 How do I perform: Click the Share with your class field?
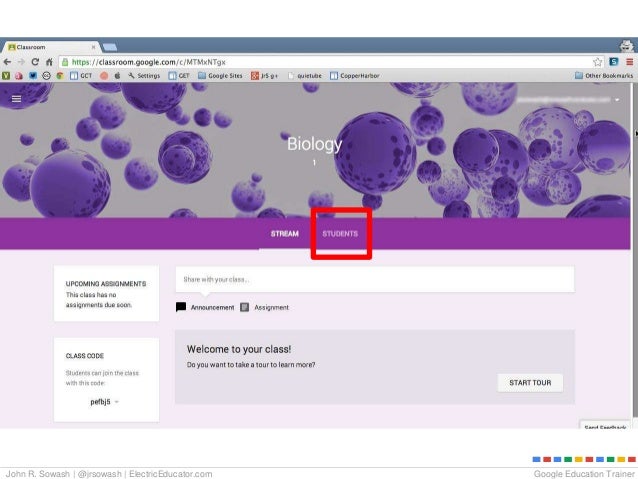tap(375, 279)
